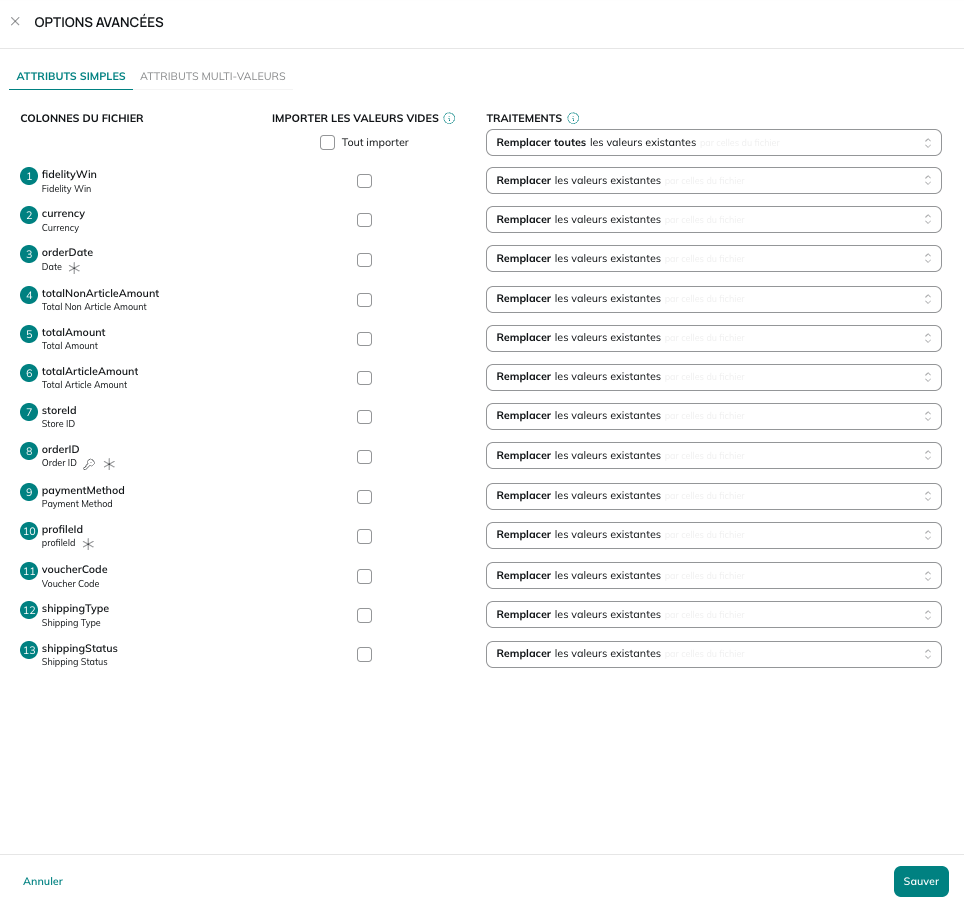Click the totalNonArticleAmount column name
Viewport: 964px width, 908px height.
(100, 293)
